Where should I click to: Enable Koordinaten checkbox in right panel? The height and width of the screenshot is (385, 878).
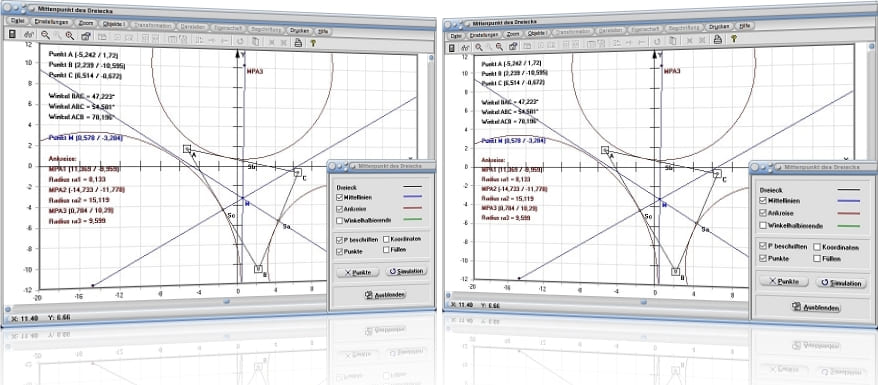tap(817, 247)
